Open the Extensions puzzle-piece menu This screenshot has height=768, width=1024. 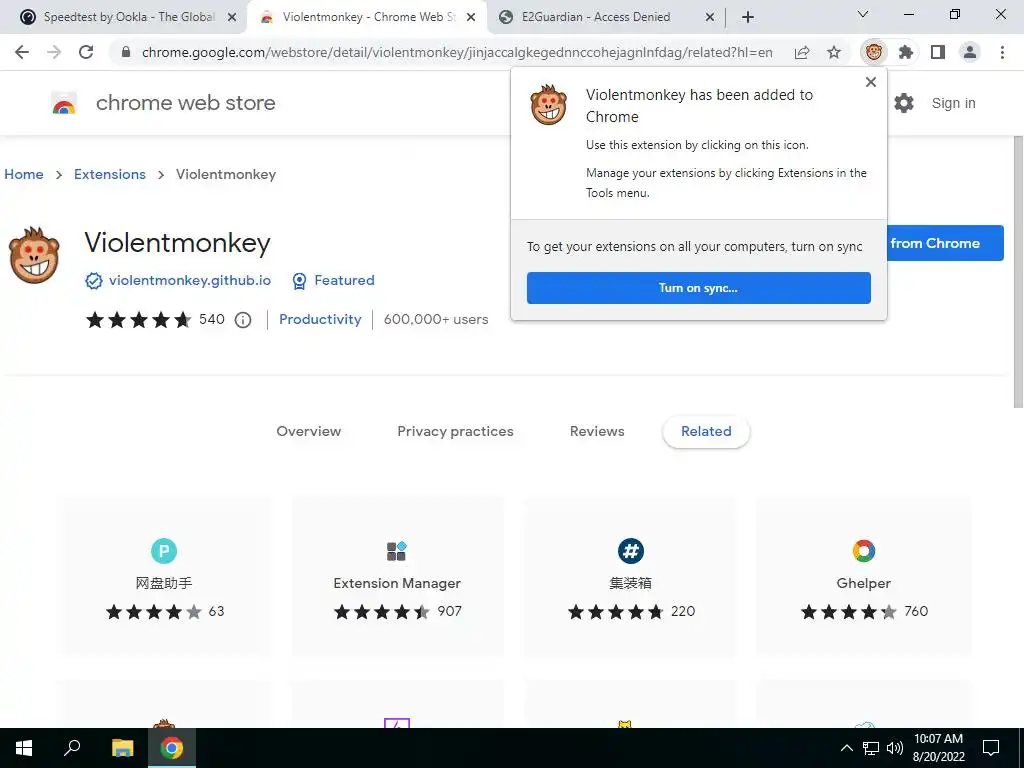click(906, 52)
